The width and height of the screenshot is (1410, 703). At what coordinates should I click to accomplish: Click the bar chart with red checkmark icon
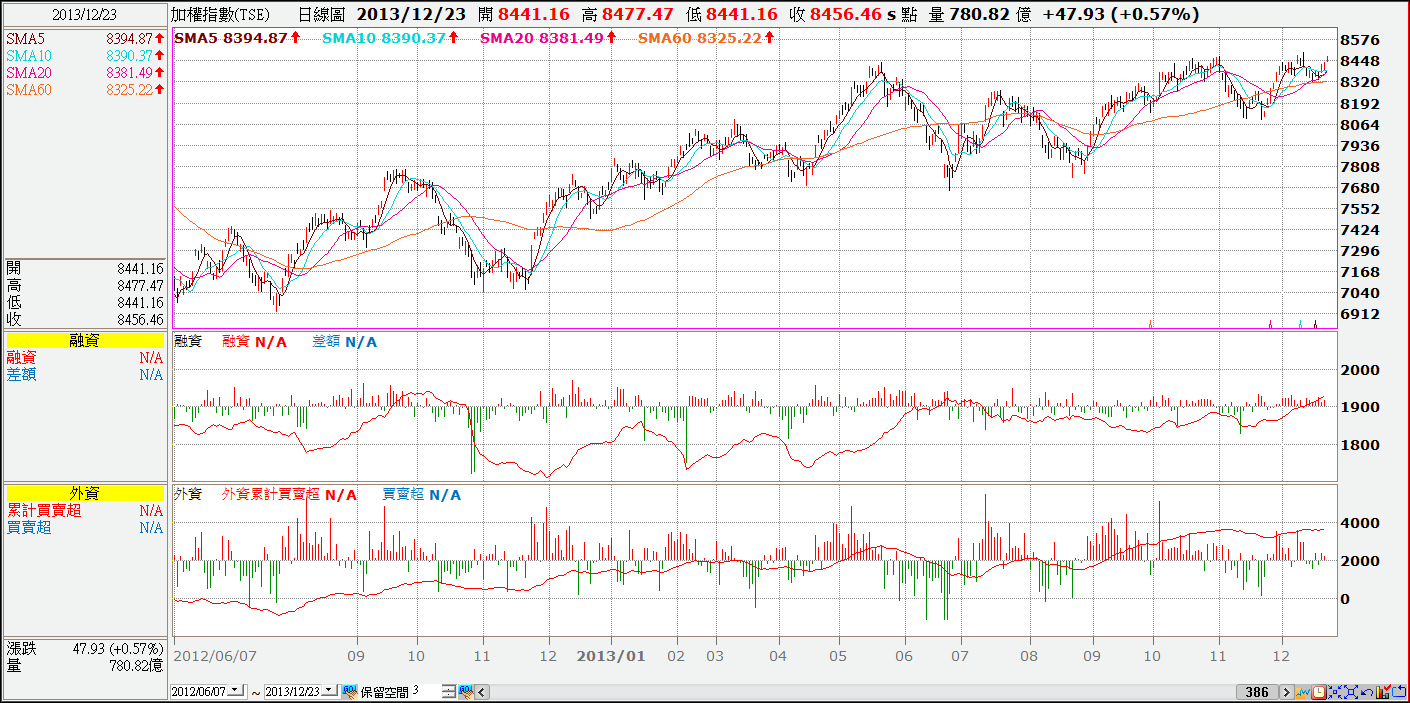[1383, 692]
